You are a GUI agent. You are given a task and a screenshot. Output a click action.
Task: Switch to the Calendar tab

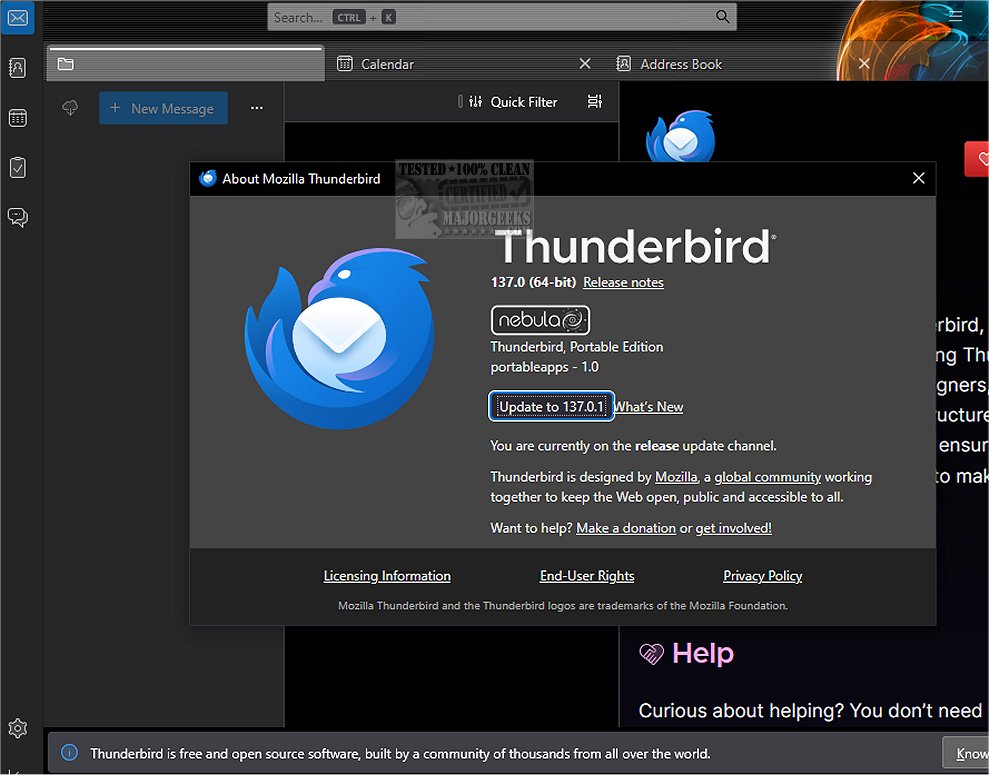click(388, 63)
